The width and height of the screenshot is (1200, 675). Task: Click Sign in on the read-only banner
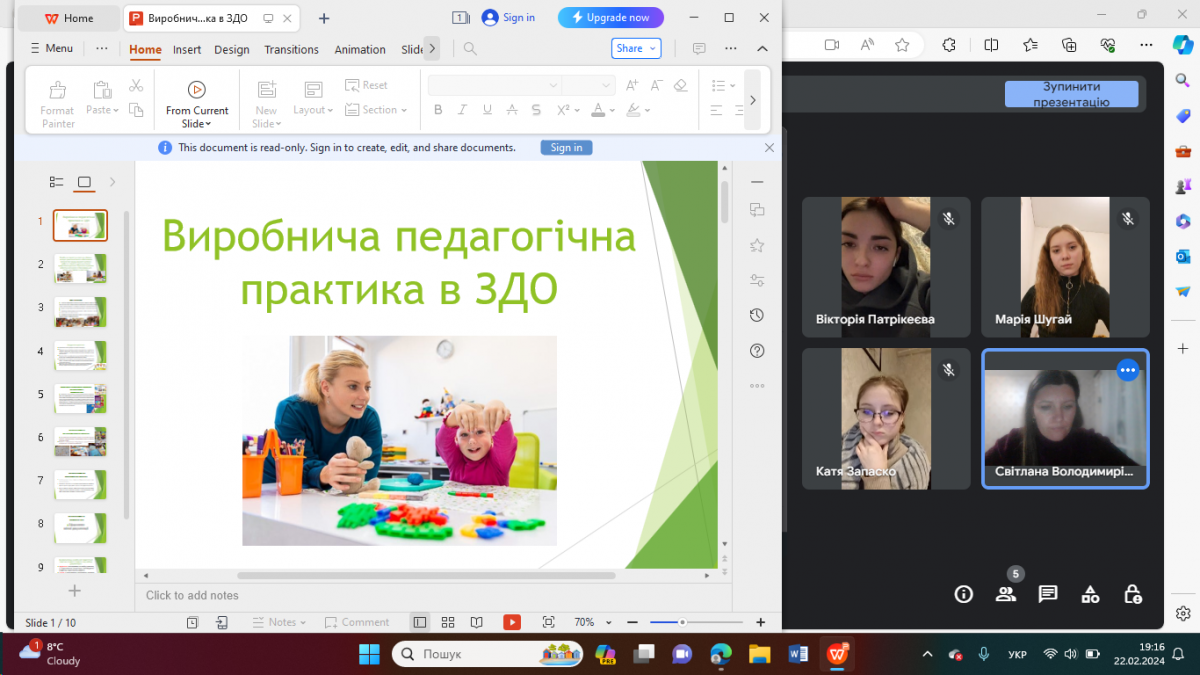[x=566, y=147]
